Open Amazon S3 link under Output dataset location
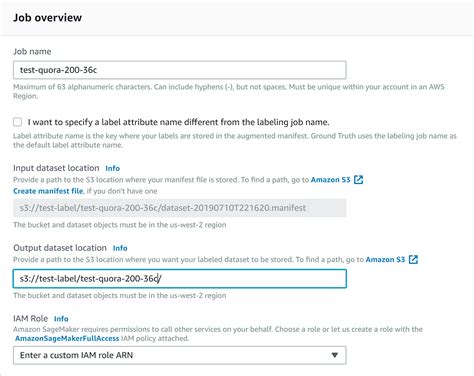Image resolution: width=474 pixels, height=376 pixels. (385, 259)
